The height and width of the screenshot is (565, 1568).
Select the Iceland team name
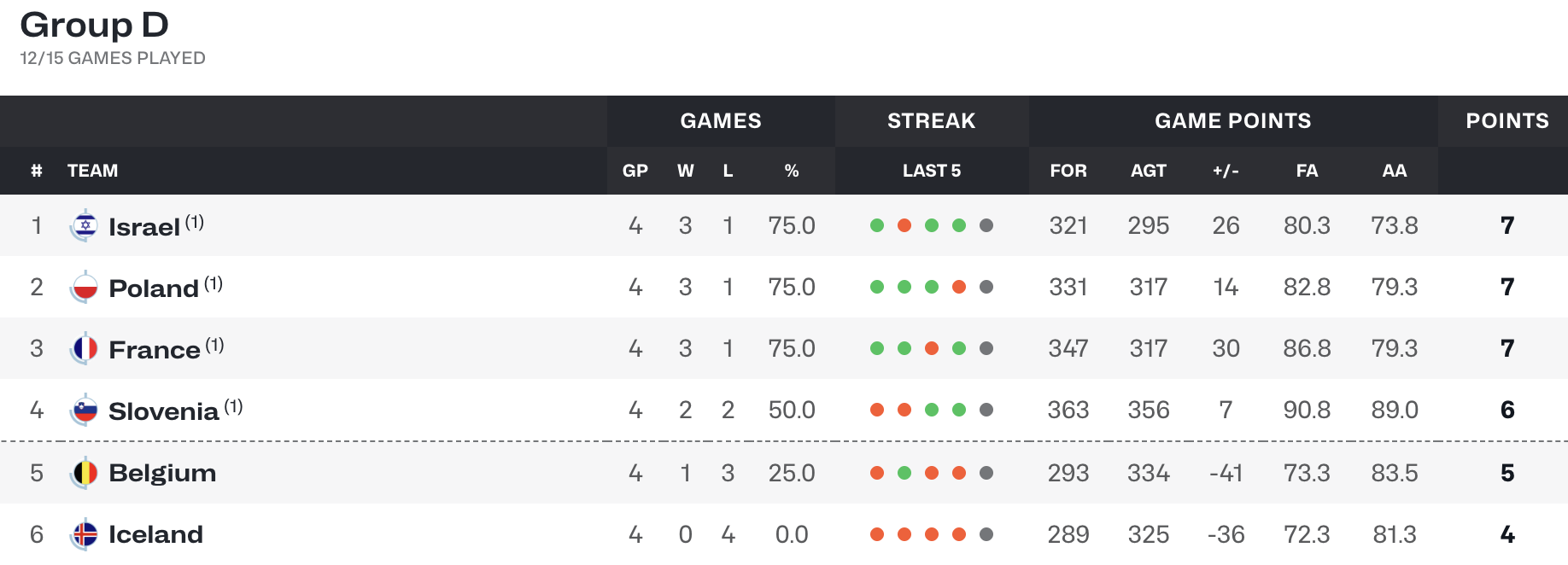pyautogui.click(x=155, y=534)
